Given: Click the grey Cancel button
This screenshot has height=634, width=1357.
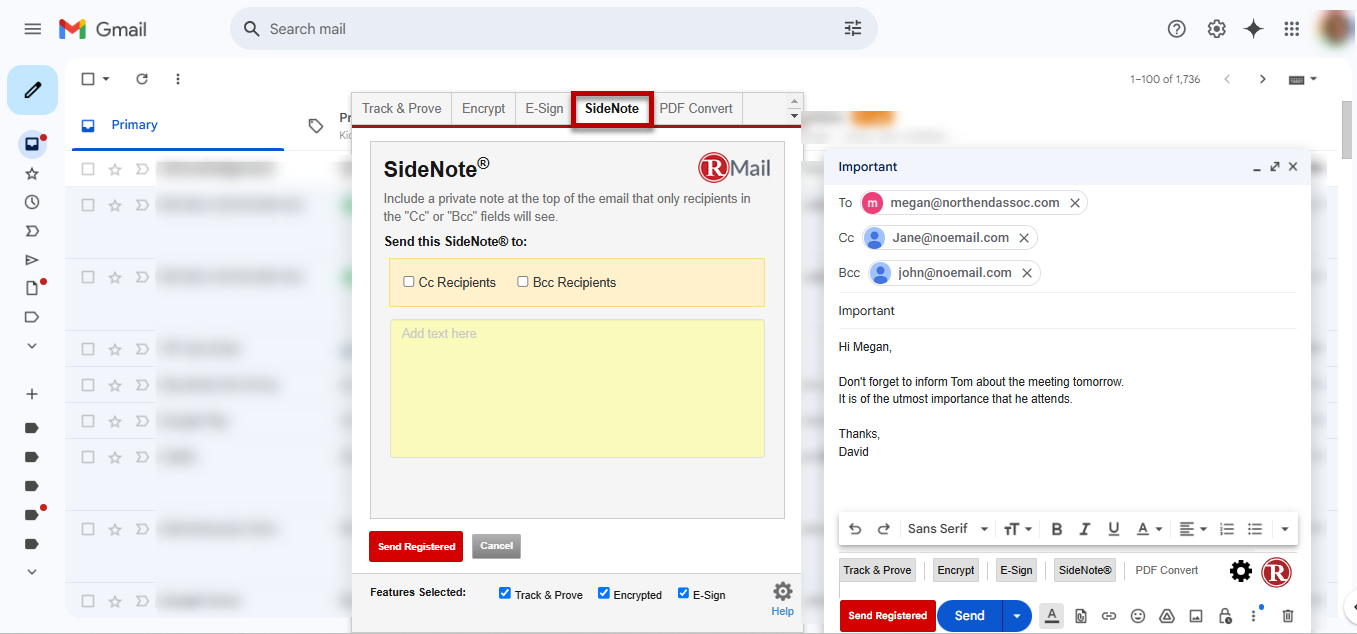Looking at the screenshot, I should (496, 546).
